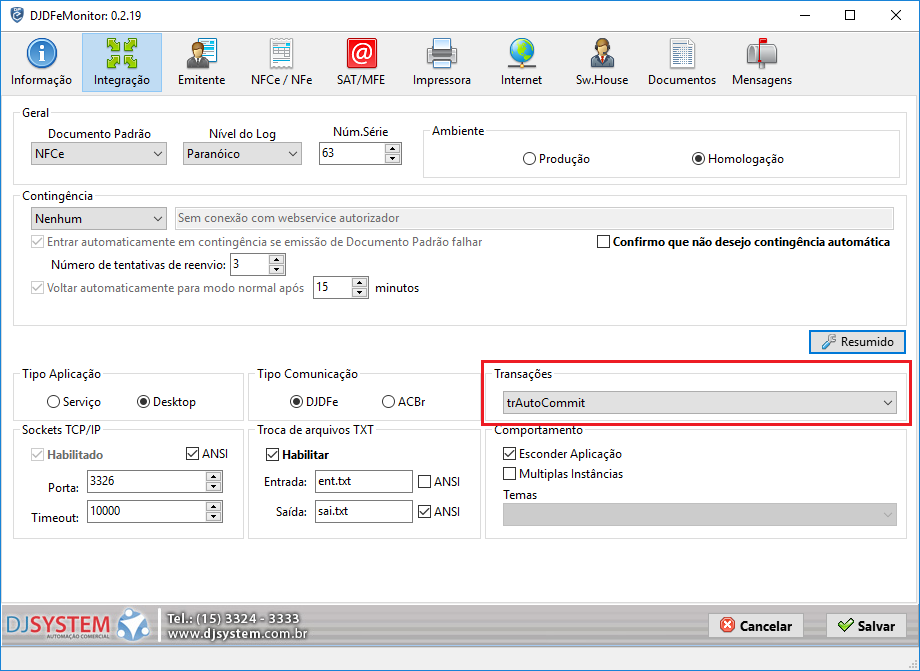Click the Cancelar button
This screenshot has height=671, width=920.
point(756,626)
